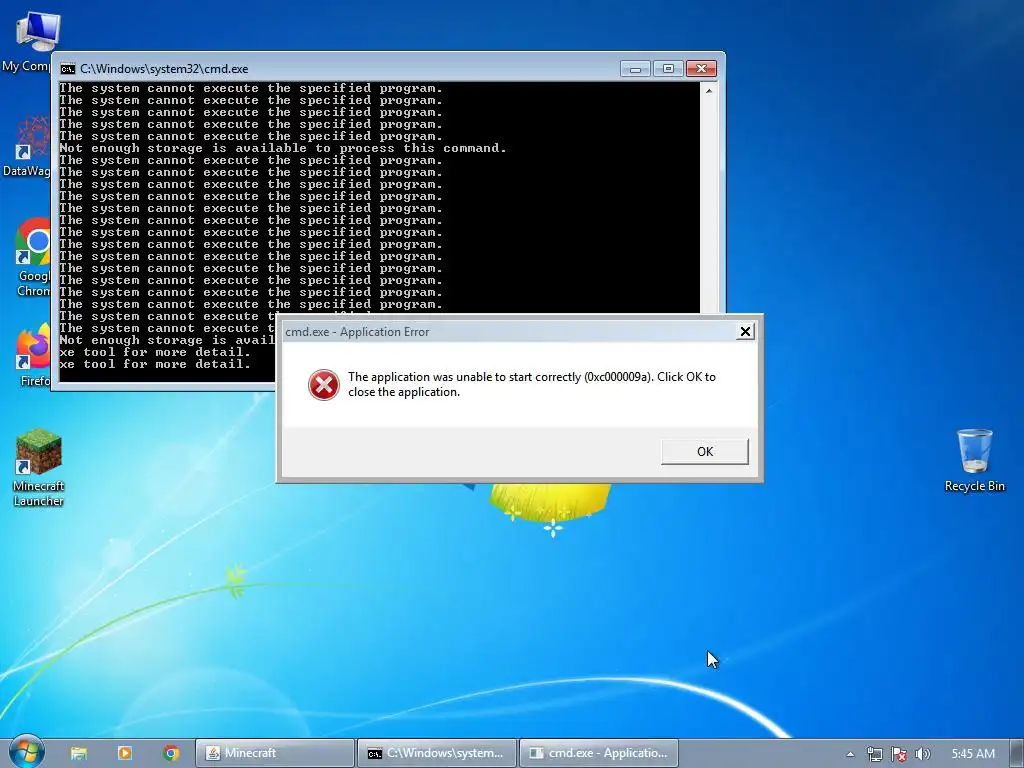Image resolution: width=1024 pixels, height=768 pixels.
Task: Open the Google Chrome desktop shortcut
Action: 31,258
